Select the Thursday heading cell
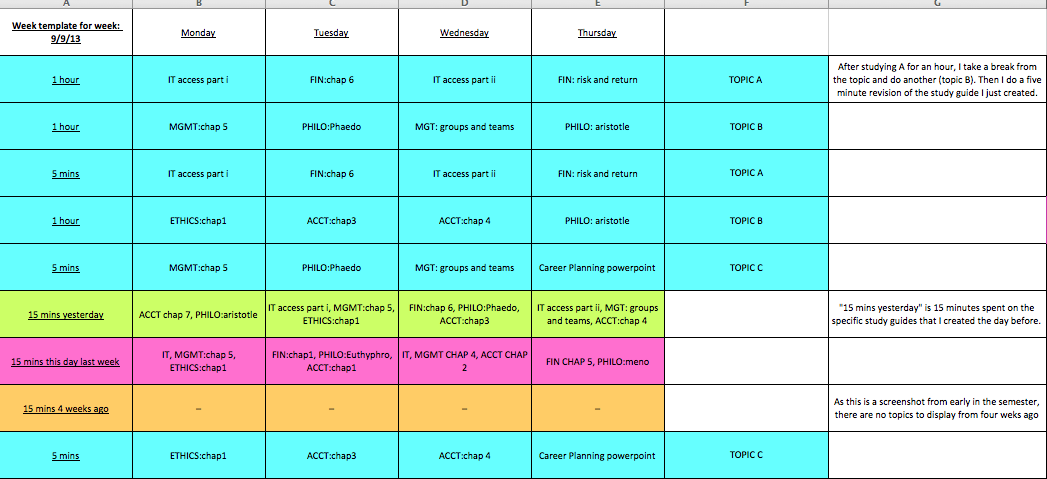 597,32
